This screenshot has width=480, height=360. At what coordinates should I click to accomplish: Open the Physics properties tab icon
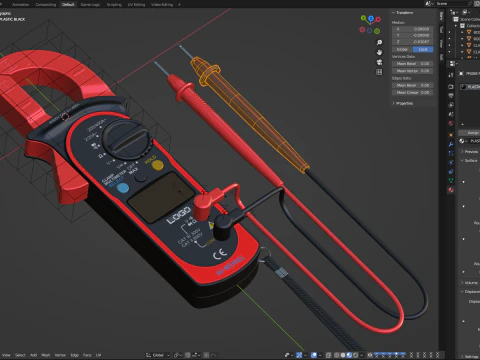point(451,162)
